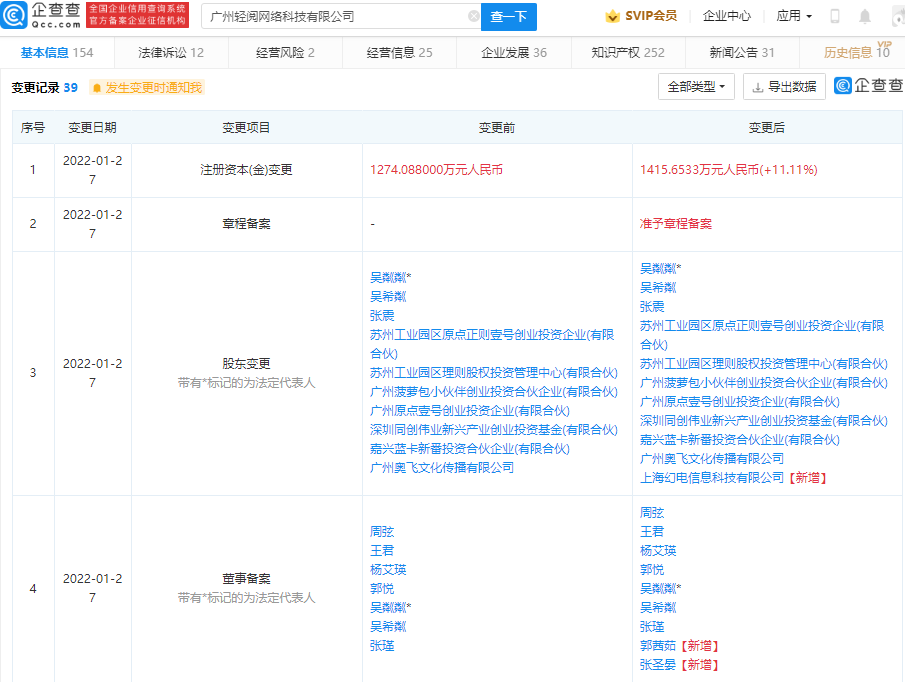This screenshot has height=682, width=905.
Task: Open 深圳同创伟业新兴产业创业投资基金 in 变更前 column
Action: pos(493,429)
